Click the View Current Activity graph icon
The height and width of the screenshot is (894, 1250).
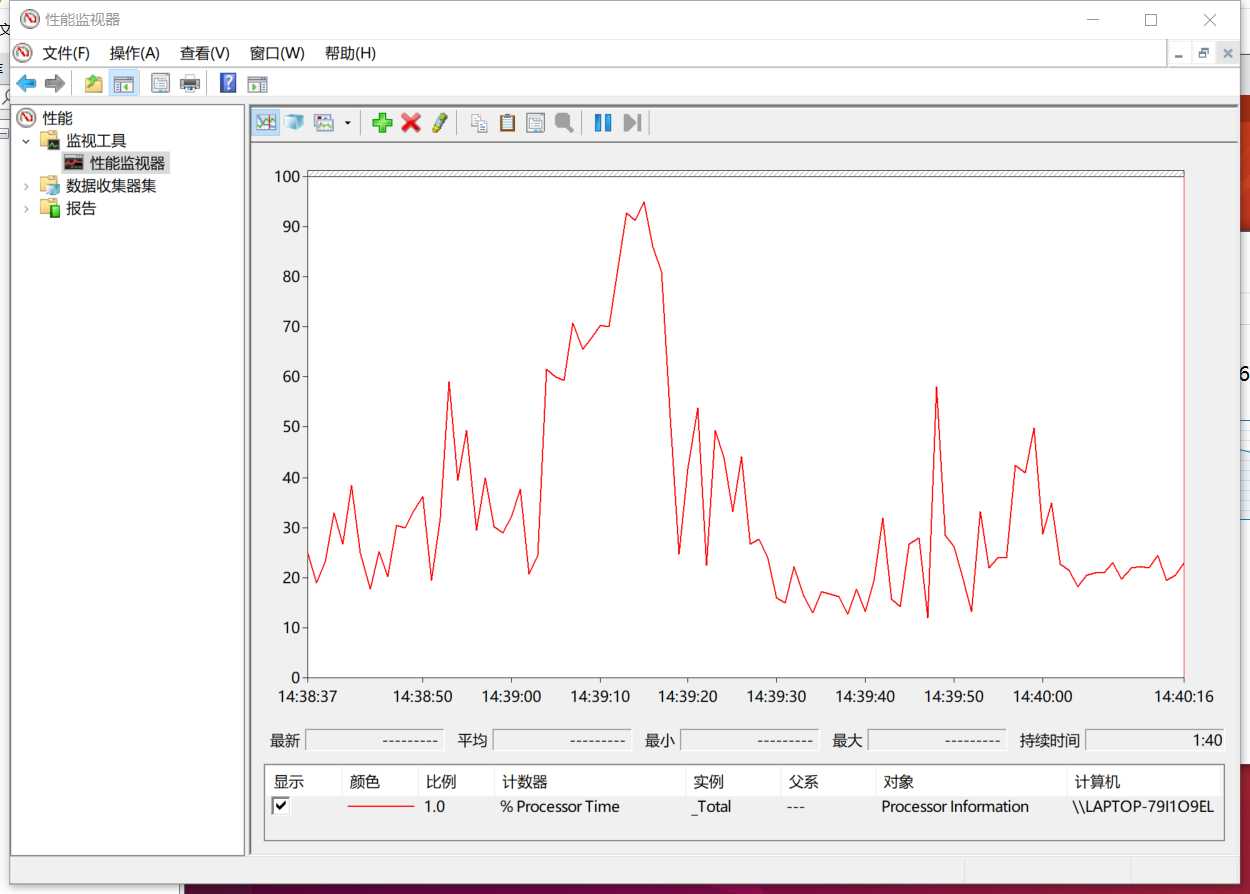(x=266, y=122)
